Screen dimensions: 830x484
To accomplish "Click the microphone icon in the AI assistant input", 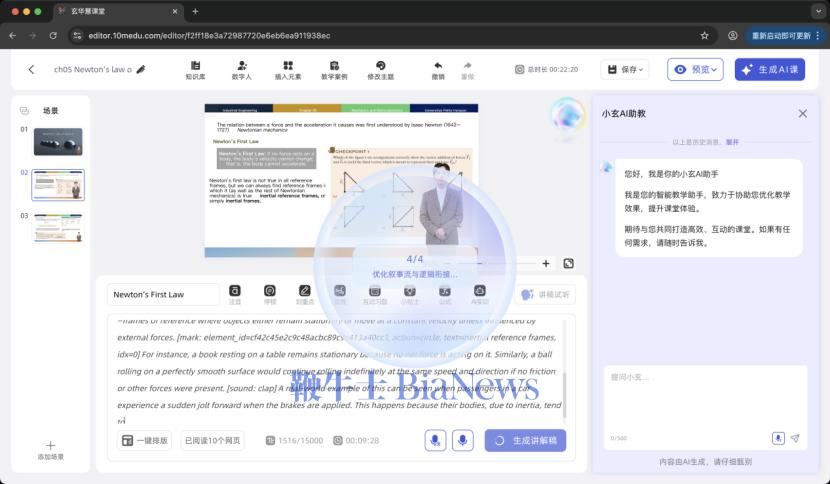I will click(x=778, y=438).
